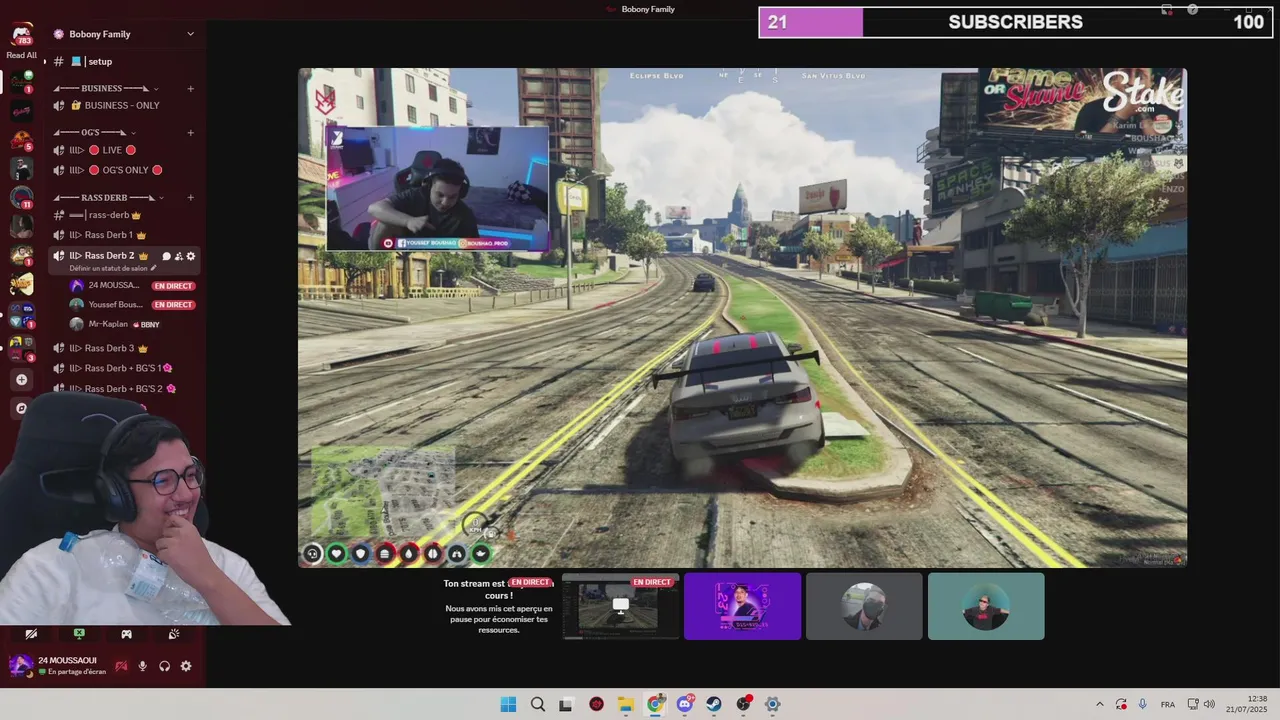Viewport: 1280px width, 720px height.
Task: Open Rass Derb 2 channel settings gear
Action: (x=191, y=256)
